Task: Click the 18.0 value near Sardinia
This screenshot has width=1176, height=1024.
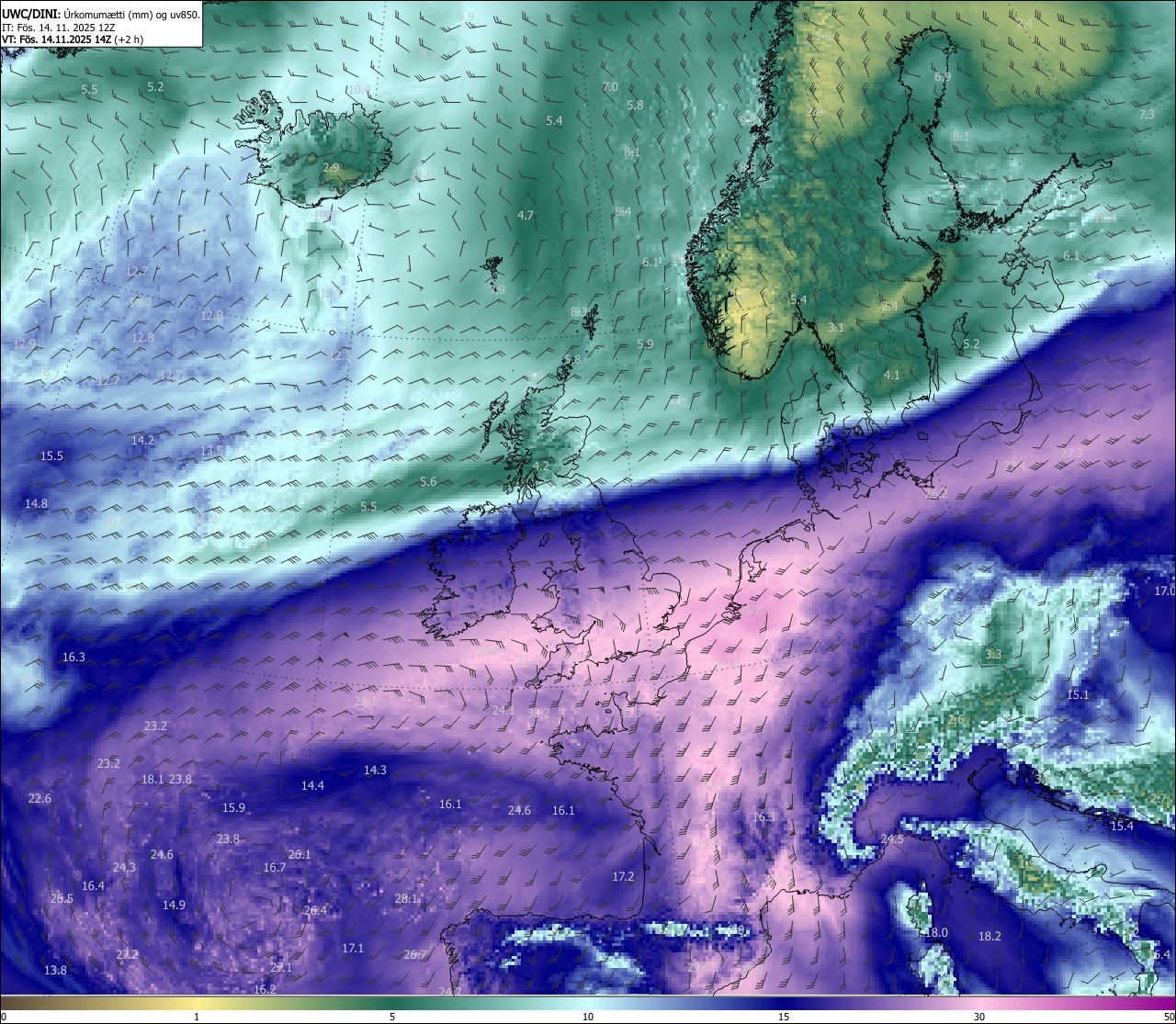Action: tap(936, 933)
